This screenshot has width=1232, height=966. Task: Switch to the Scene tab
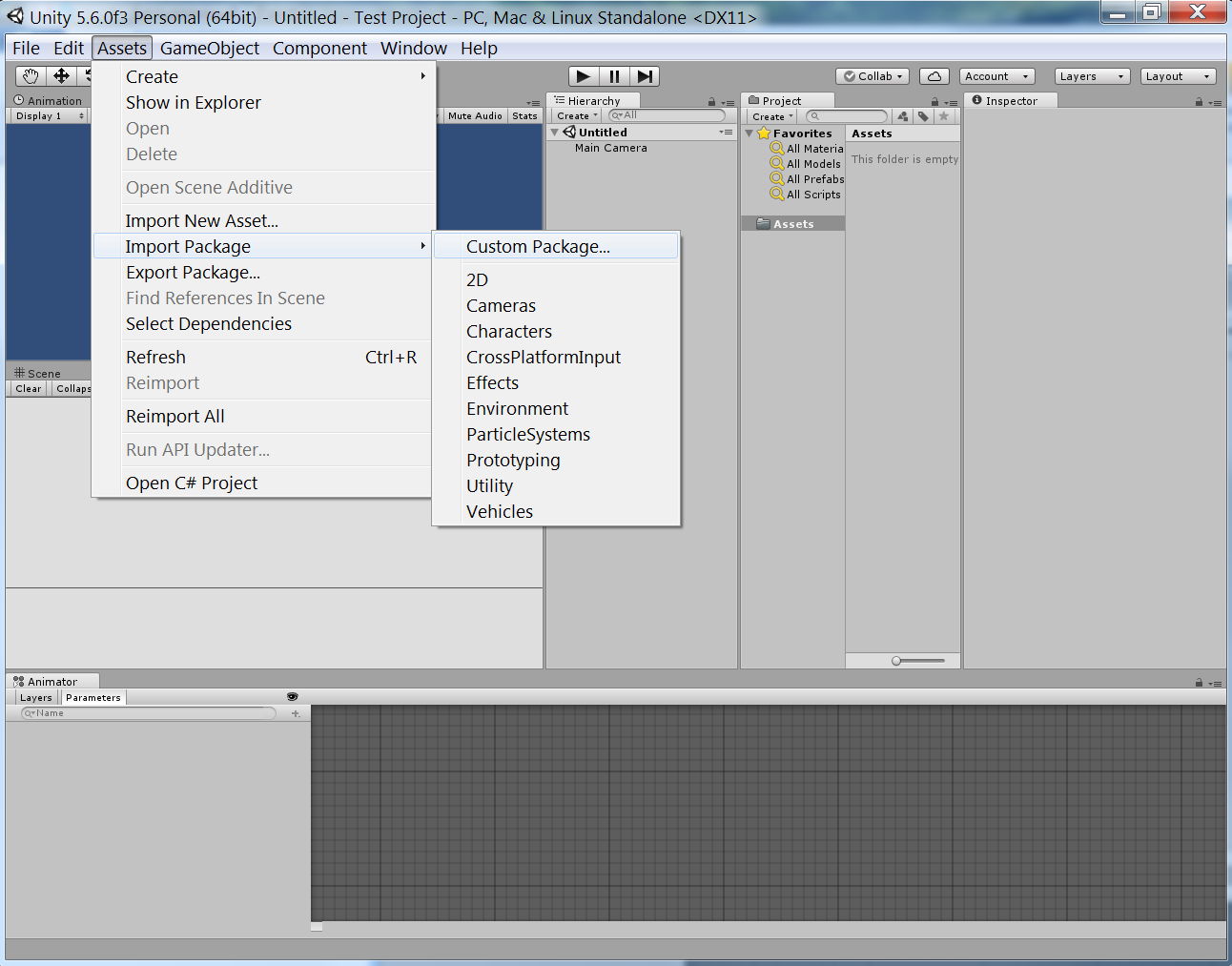38,374
